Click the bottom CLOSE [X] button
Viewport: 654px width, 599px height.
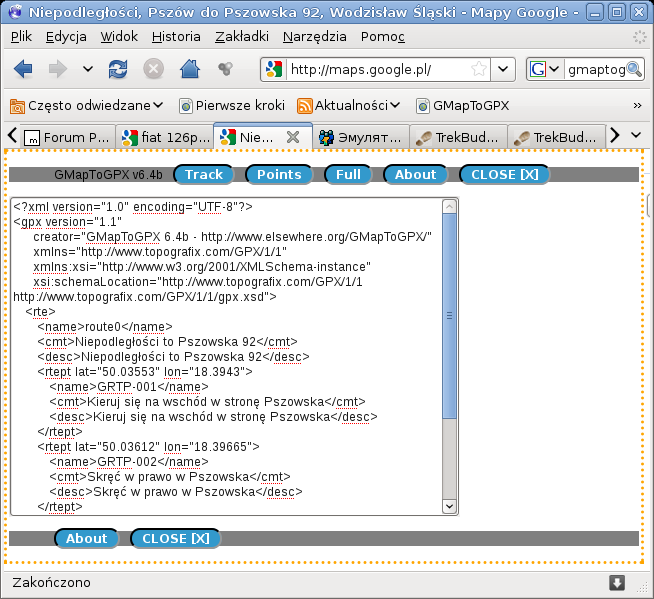pos(176,539)
